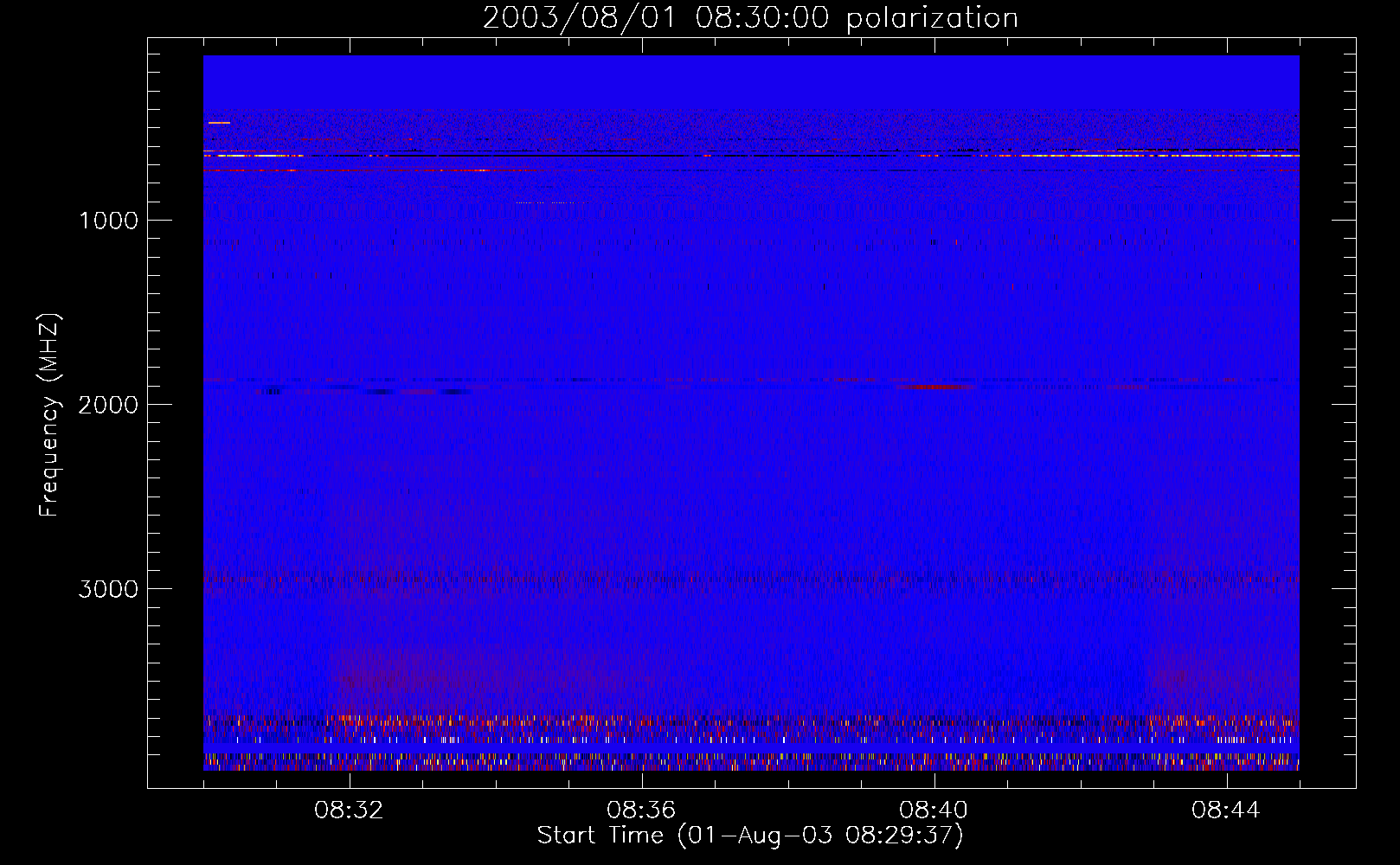1400x865 pixels.
Task: Click the 08:32 time tick label
Action: (350, 811)
